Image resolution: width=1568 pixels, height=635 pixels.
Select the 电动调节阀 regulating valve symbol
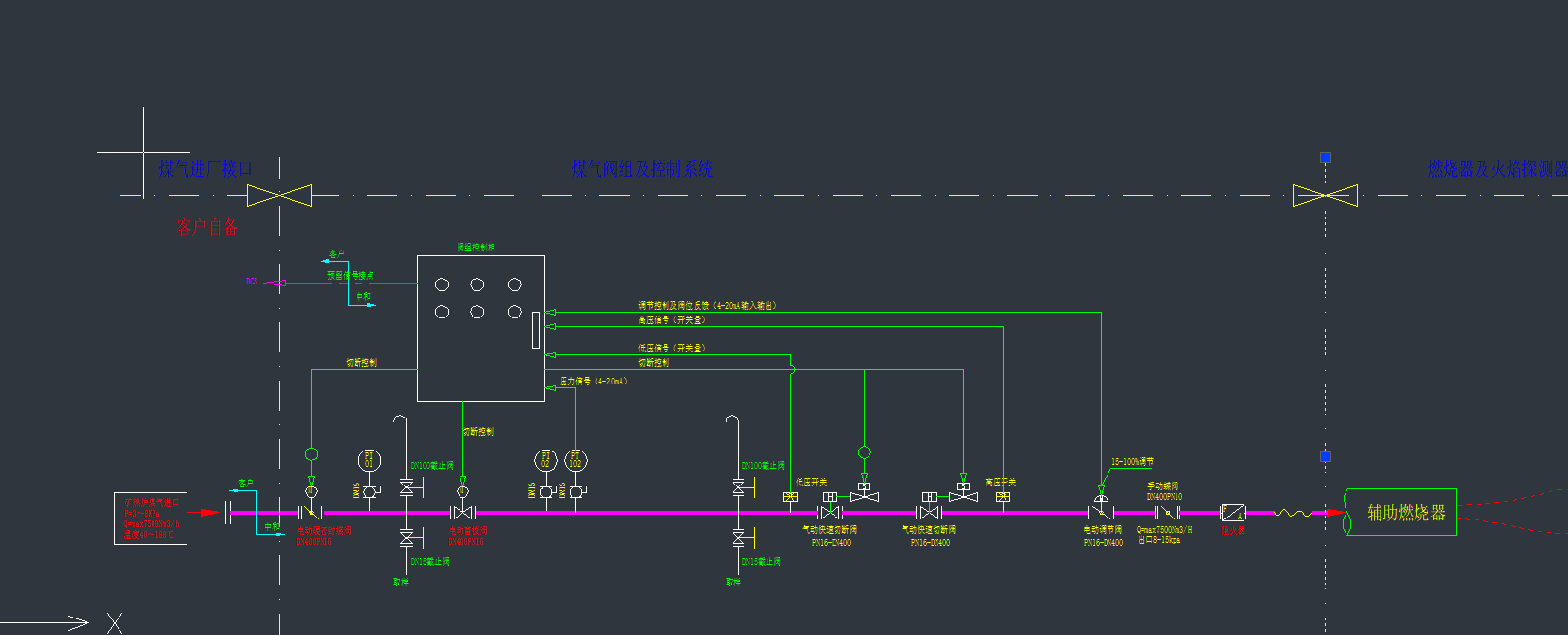(x=1101, y=507)
